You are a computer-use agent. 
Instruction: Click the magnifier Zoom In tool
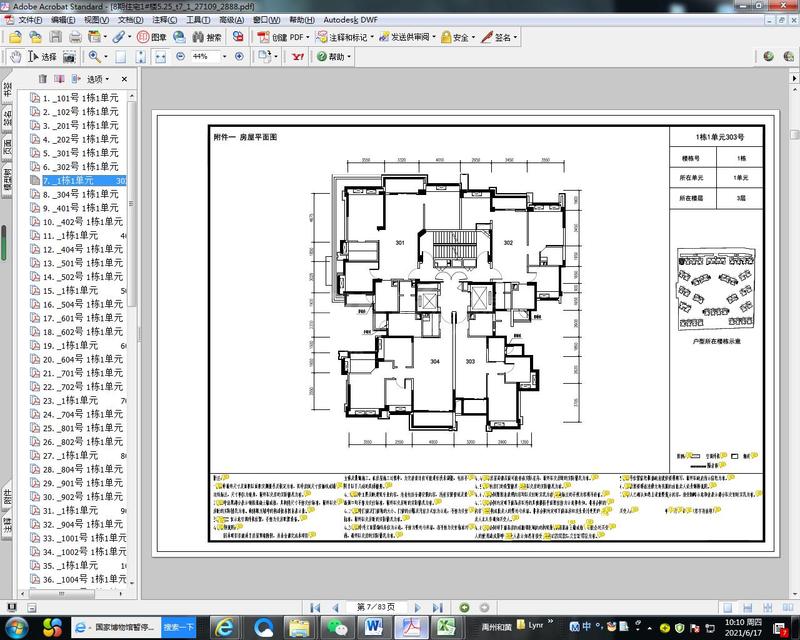click(94, 57)
